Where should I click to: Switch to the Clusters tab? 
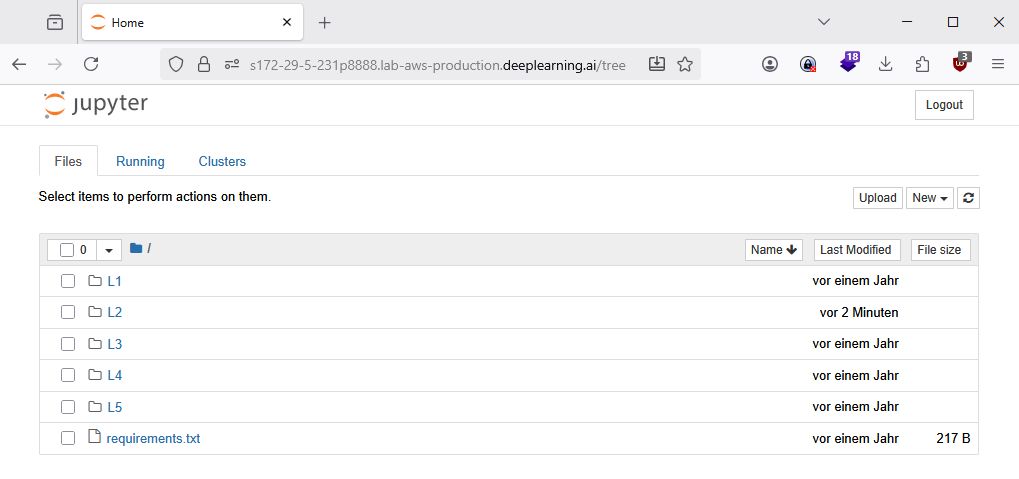pyautogui.click(x=222, y=161)
